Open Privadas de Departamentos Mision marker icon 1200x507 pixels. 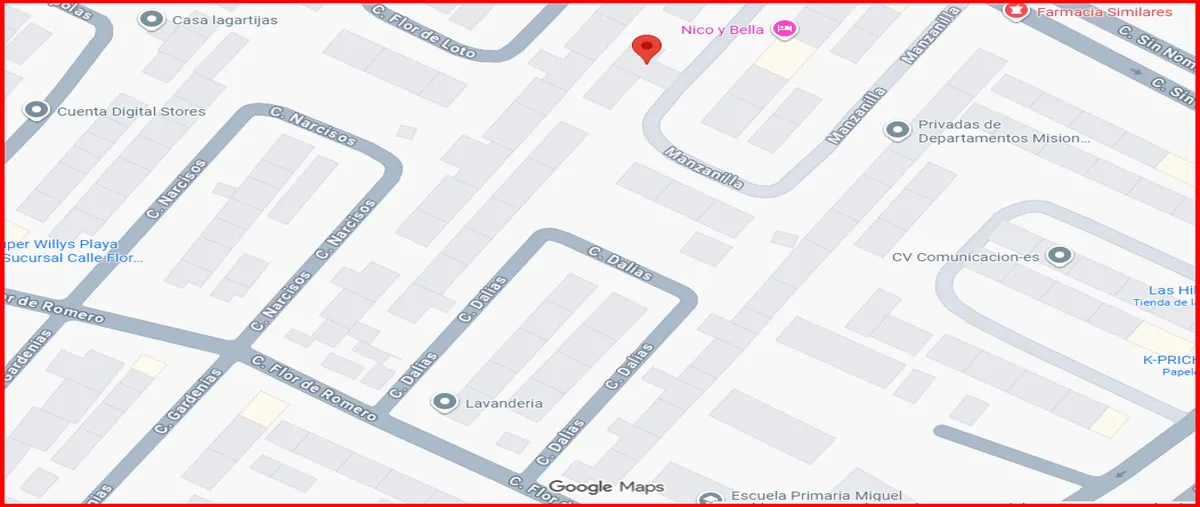pyautogui.click(x=897, y=130)
